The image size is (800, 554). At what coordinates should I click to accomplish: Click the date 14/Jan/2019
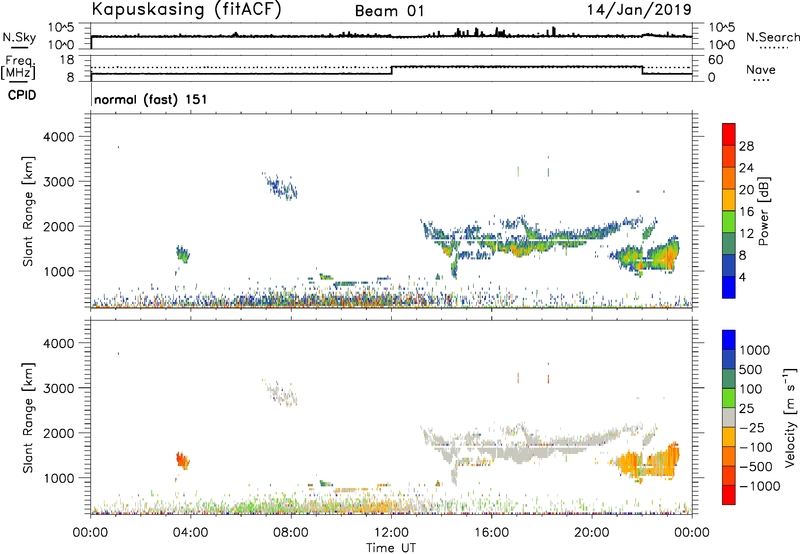click(x=639, y=10)
